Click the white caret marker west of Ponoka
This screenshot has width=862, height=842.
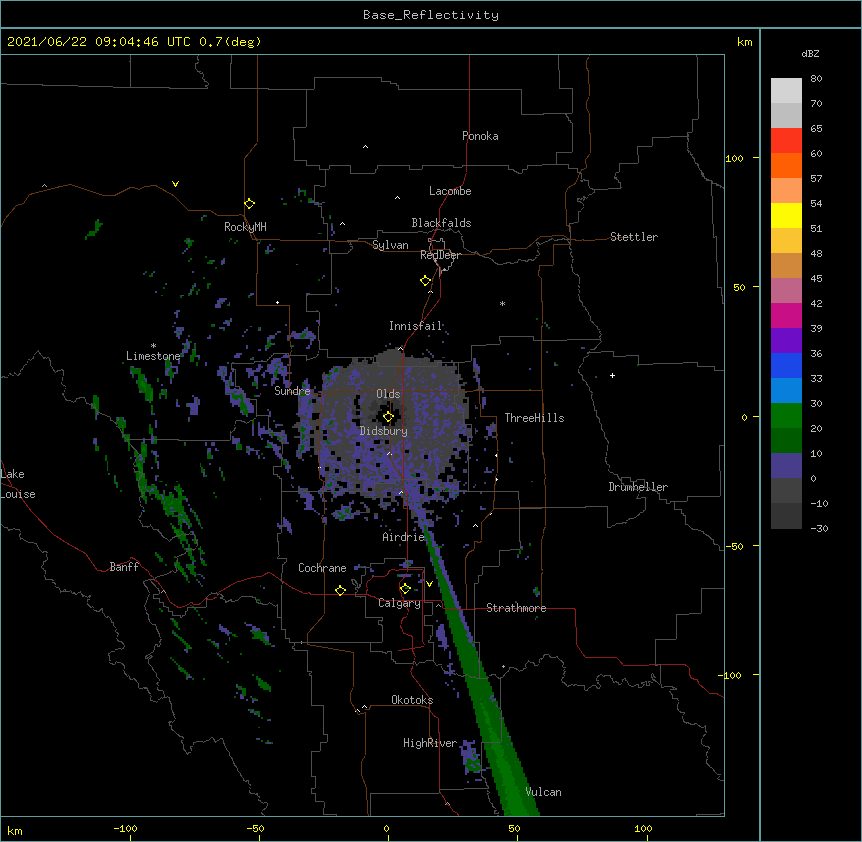coord(365,147)
